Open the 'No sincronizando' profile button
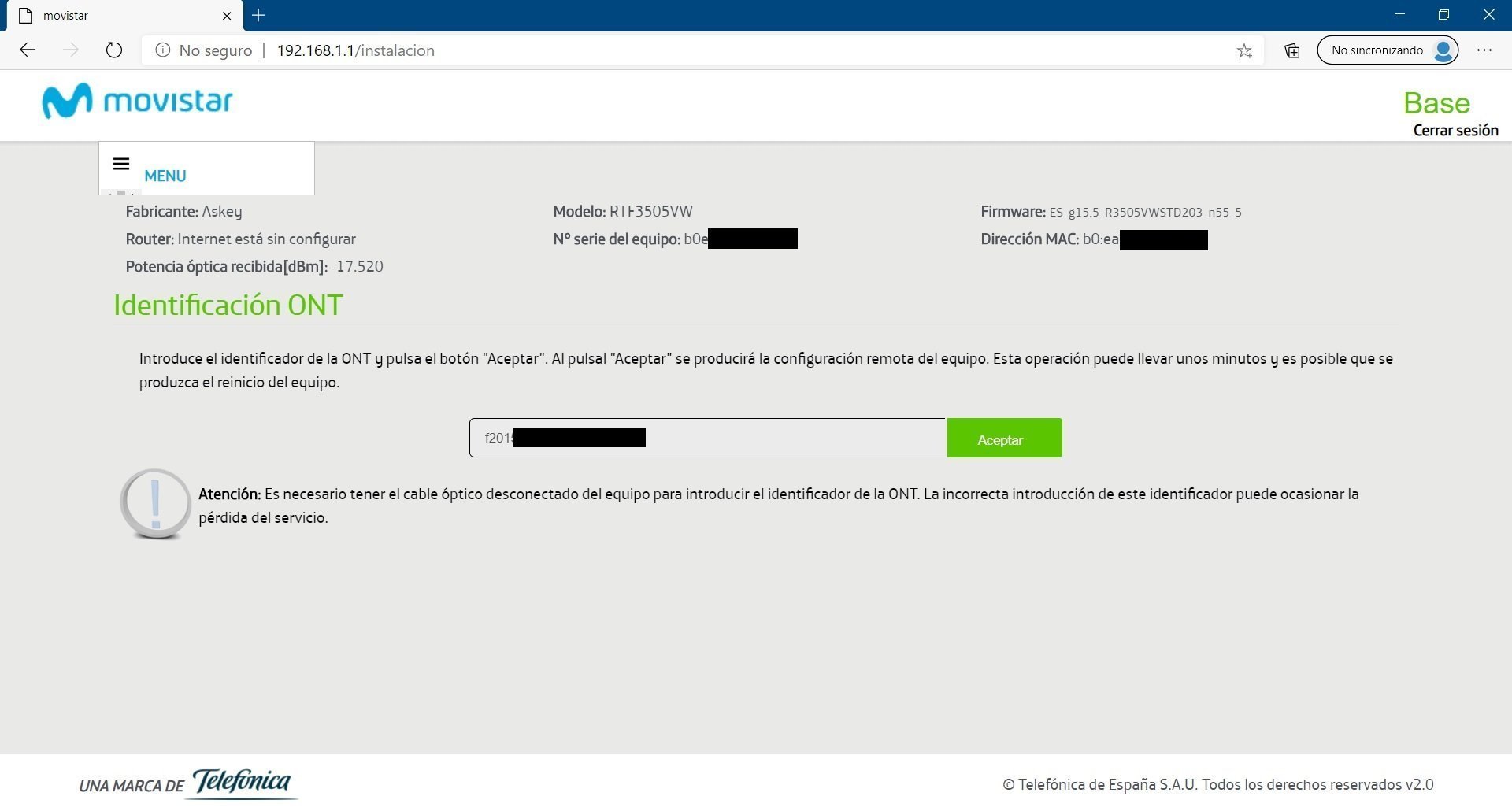This screenshot has width=1512, height=811. pyautogui.click(x=1388, y=50)
